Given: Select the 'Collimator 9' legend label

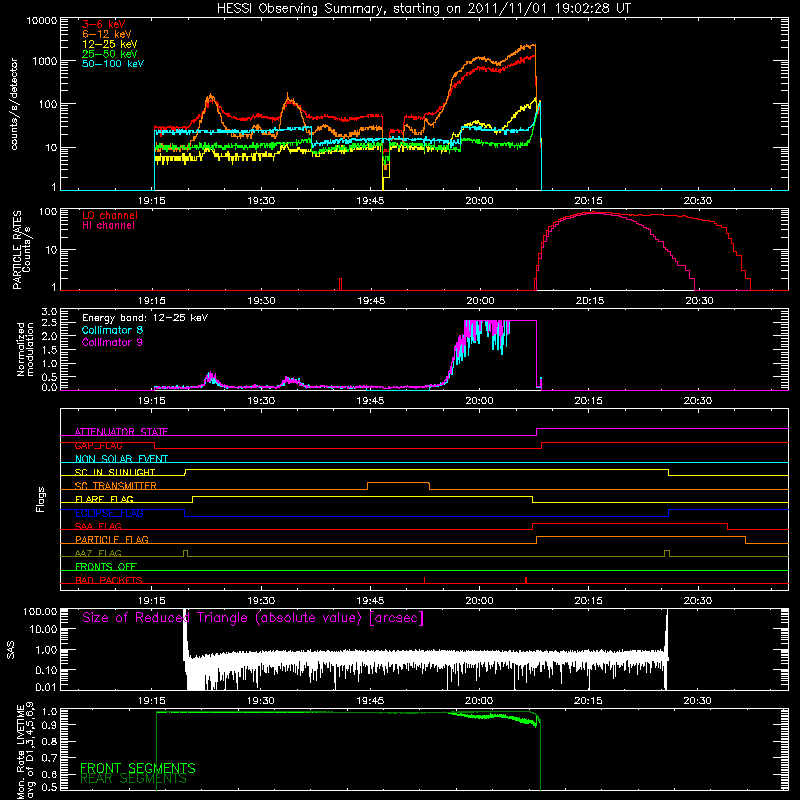Looking at the screenshot, I should (112, 342).
